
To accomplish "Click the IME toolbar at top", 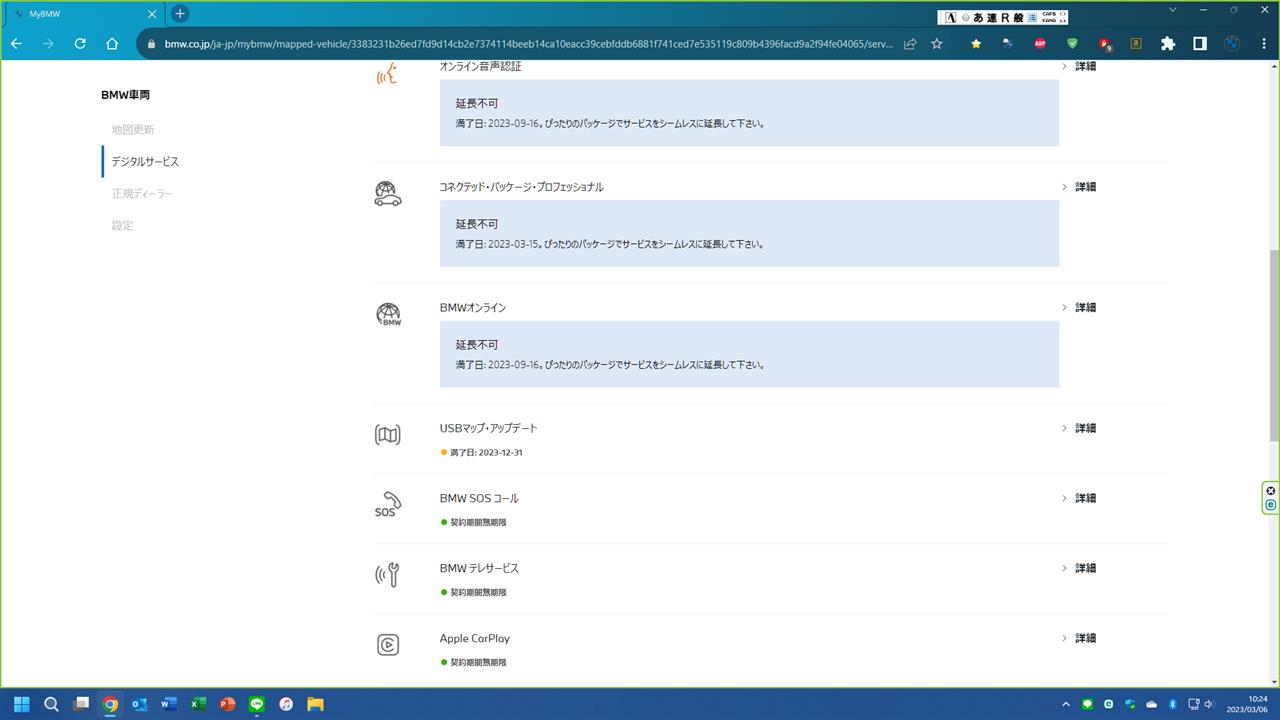I will pos(1003,17).
